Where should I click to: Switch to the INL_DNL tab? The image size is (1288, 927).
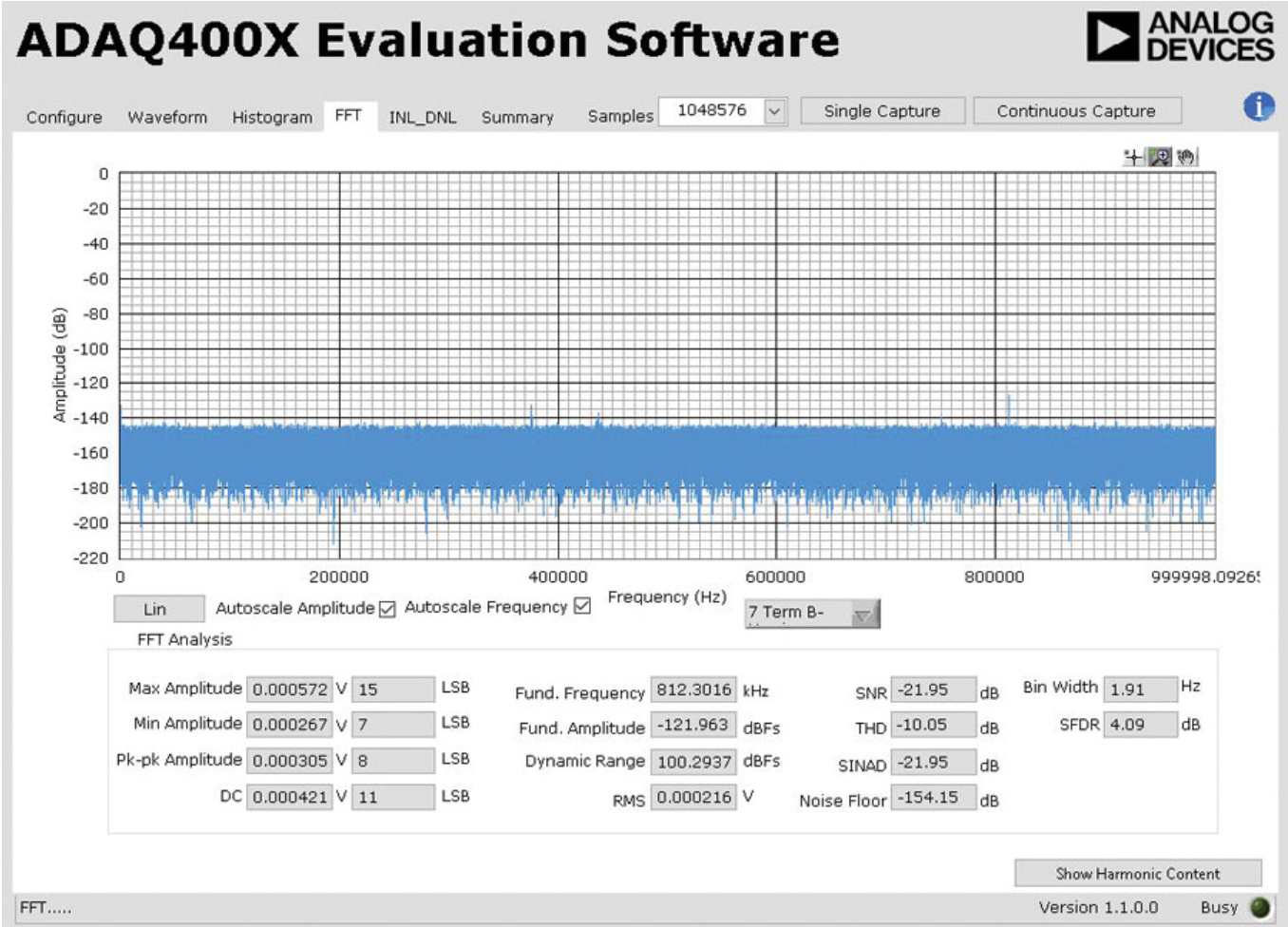(423, 117)
